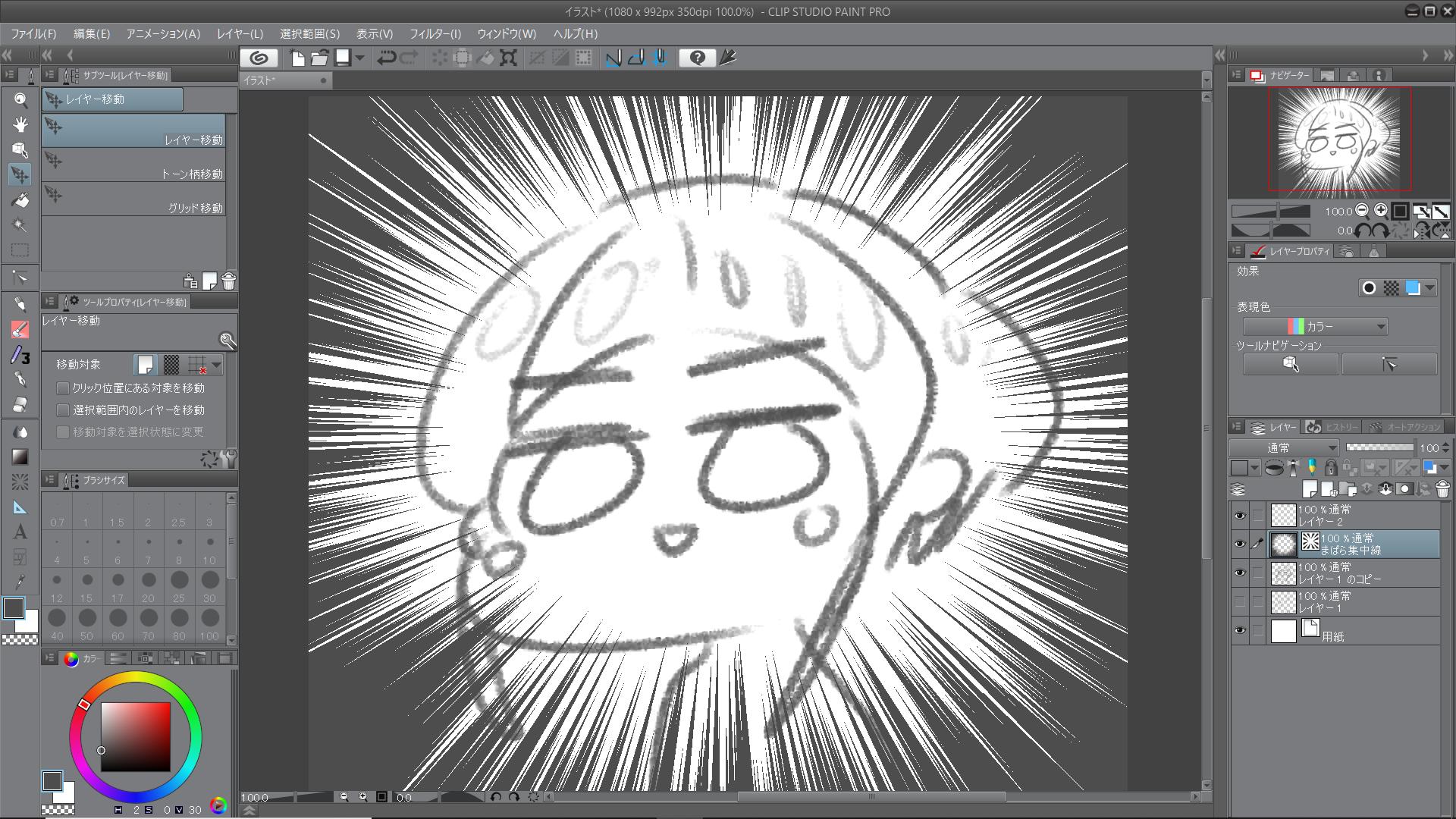Select the Text tool
Viewport: 1456px width, 819px height.
[20, 532]
